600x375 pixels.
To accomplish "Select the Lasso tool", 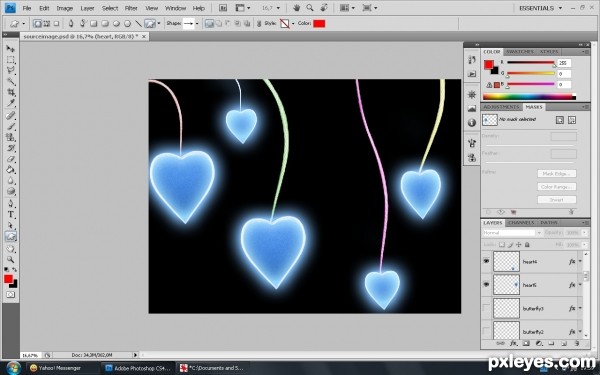I will 10,70.
